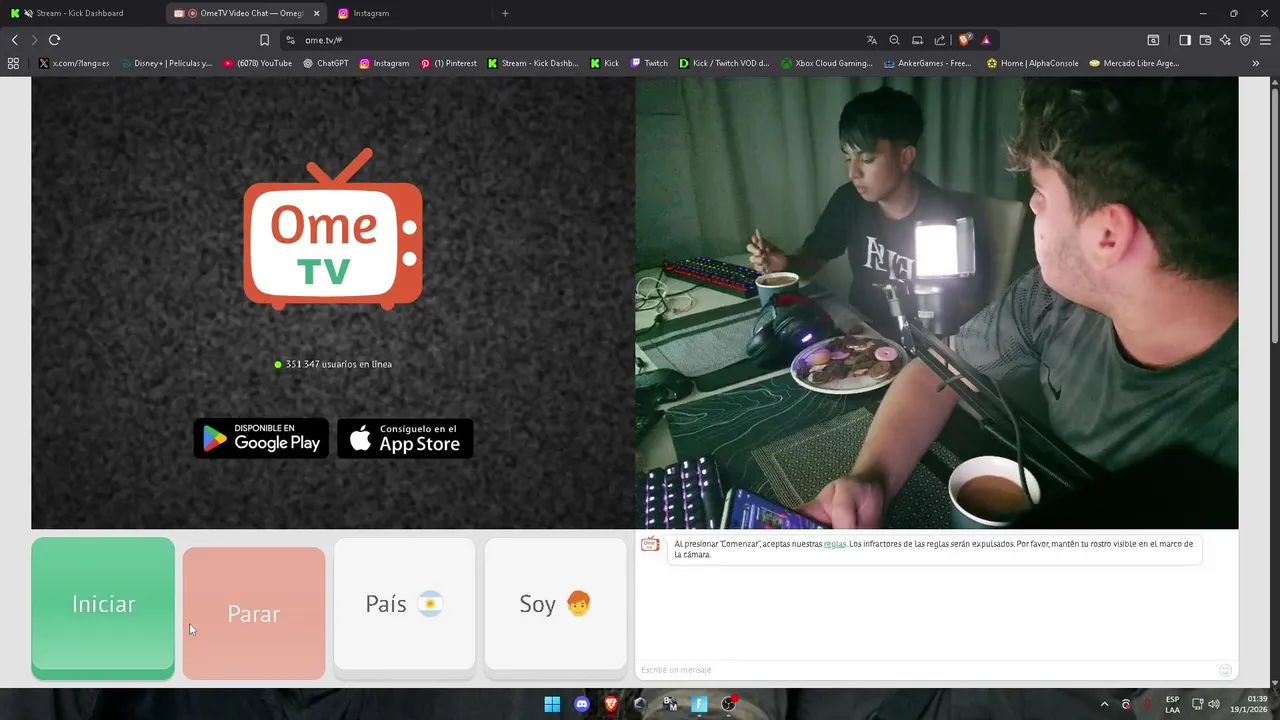The image size is (1280, 720).
Task: Open the Instagram bookmark
Action: tap(384, 63)
